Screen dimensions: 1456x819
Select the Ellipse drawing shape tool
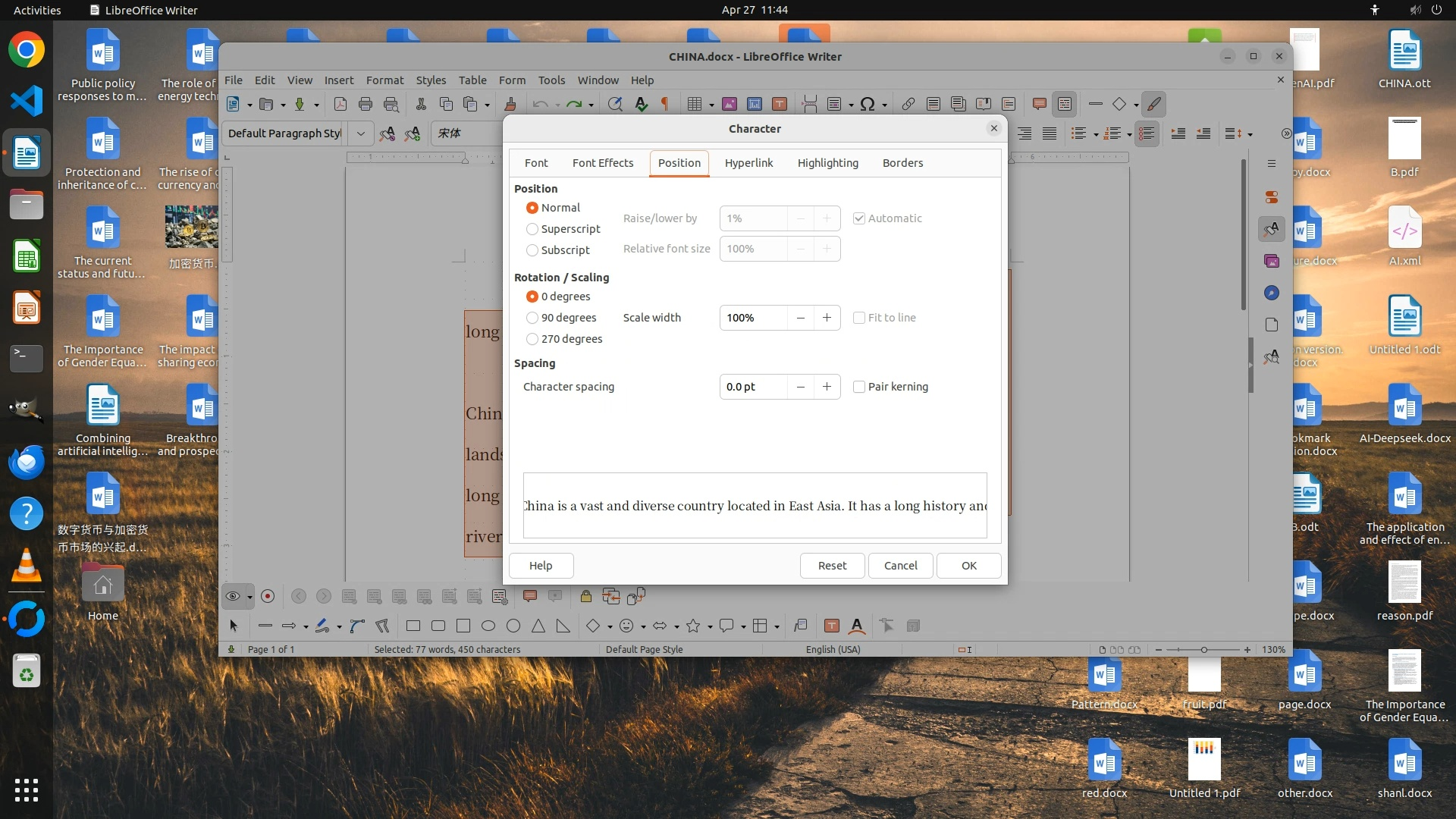[x=488, y=626]
